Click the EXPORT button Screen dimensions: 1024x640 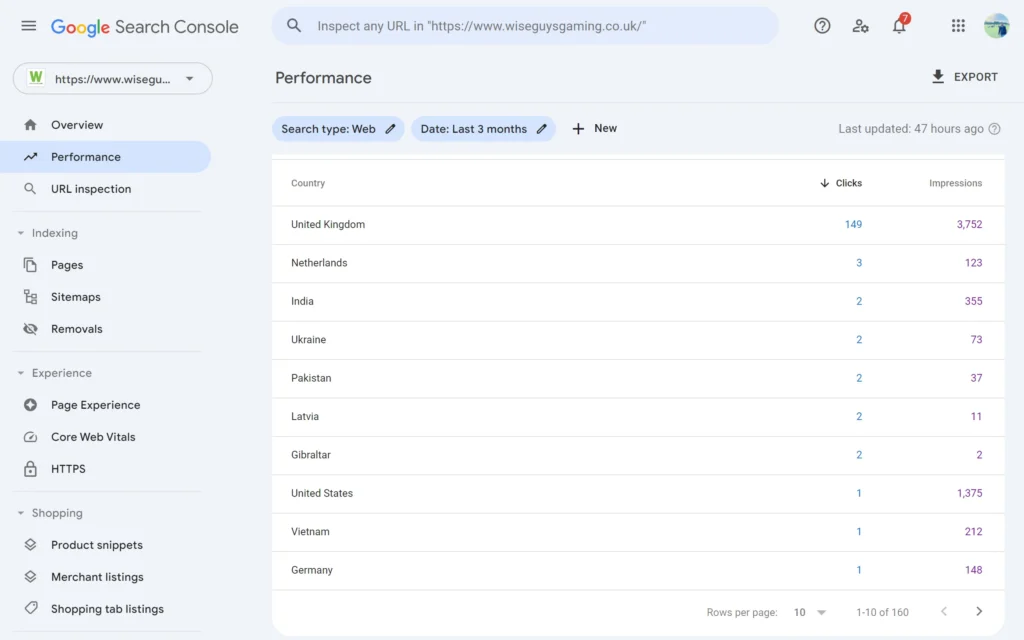coord(964,77)
